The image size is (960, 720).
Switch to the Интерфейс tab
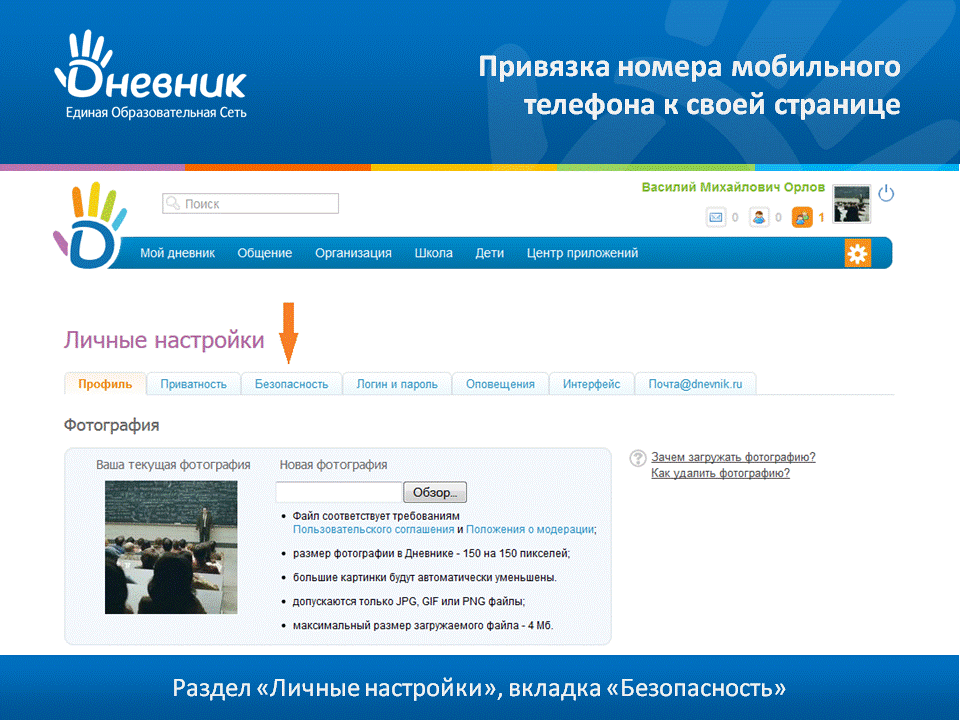tap(591, 384)
